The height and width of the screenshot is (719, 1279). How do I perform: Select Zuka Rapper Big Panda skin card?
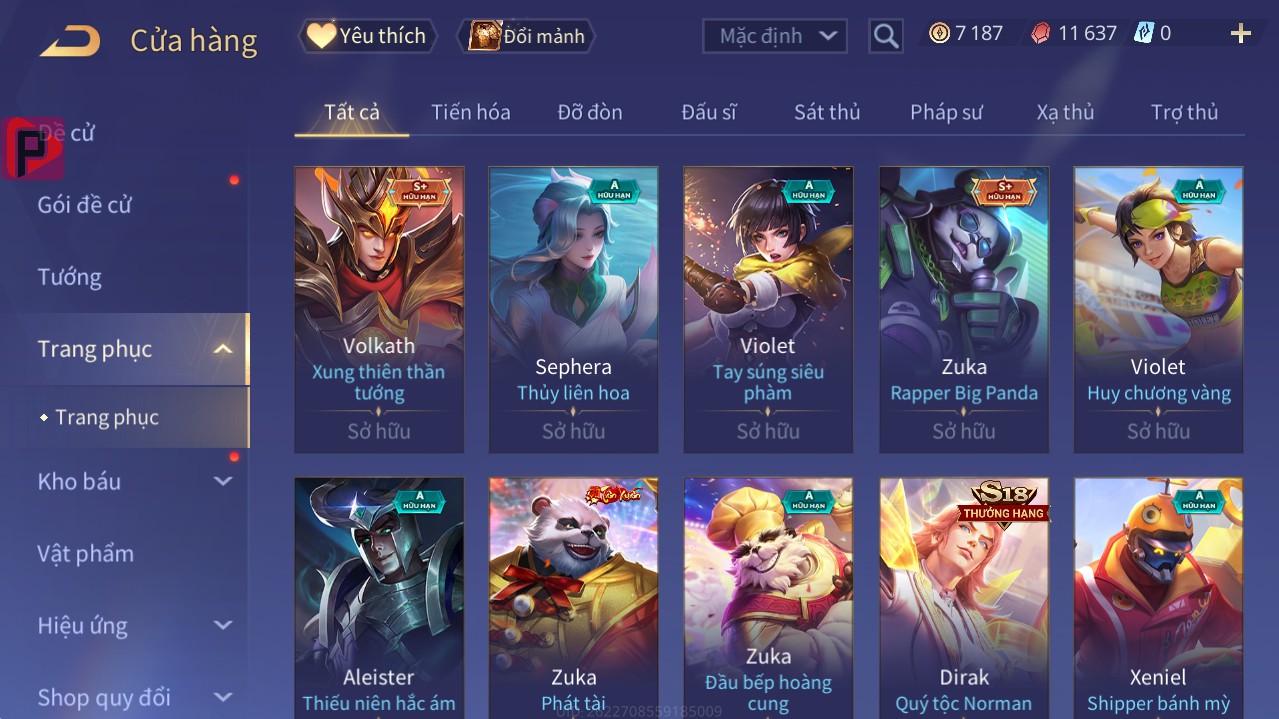[964, 310]
